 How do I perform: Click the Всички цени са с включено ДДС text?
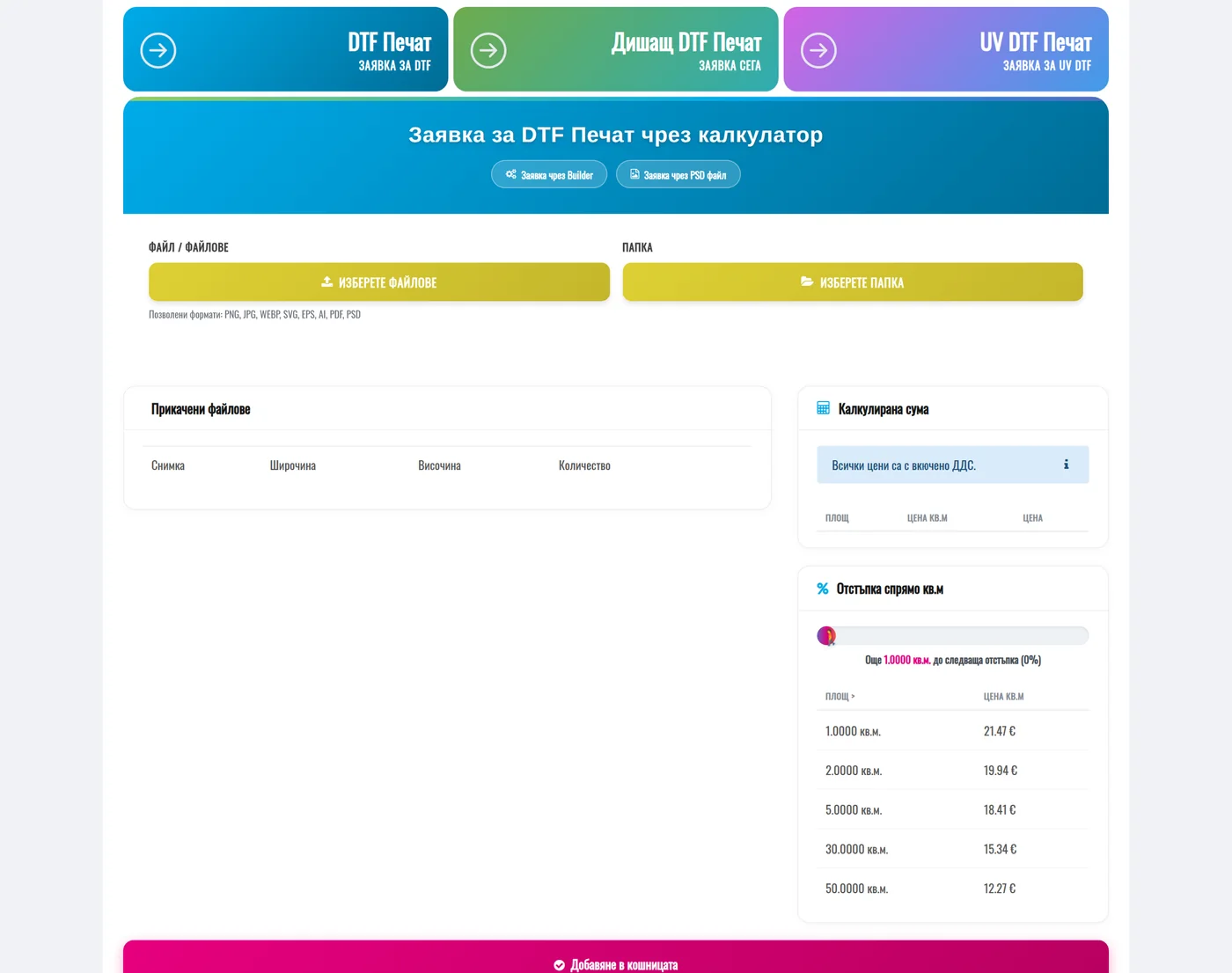pyautogui.click(x=904, y=465)
